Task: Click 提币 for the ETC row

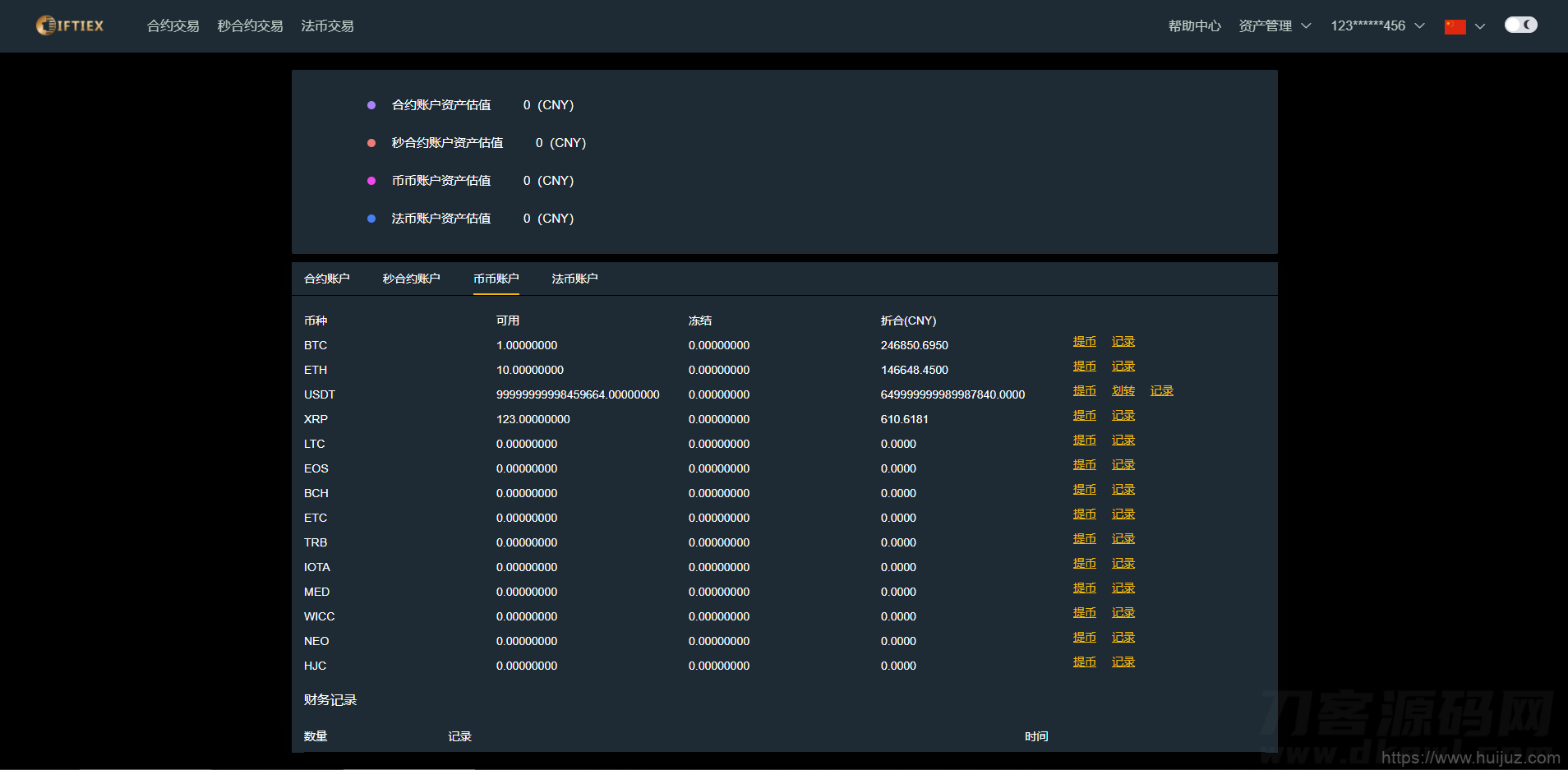Action: [x=1084, y=514]
